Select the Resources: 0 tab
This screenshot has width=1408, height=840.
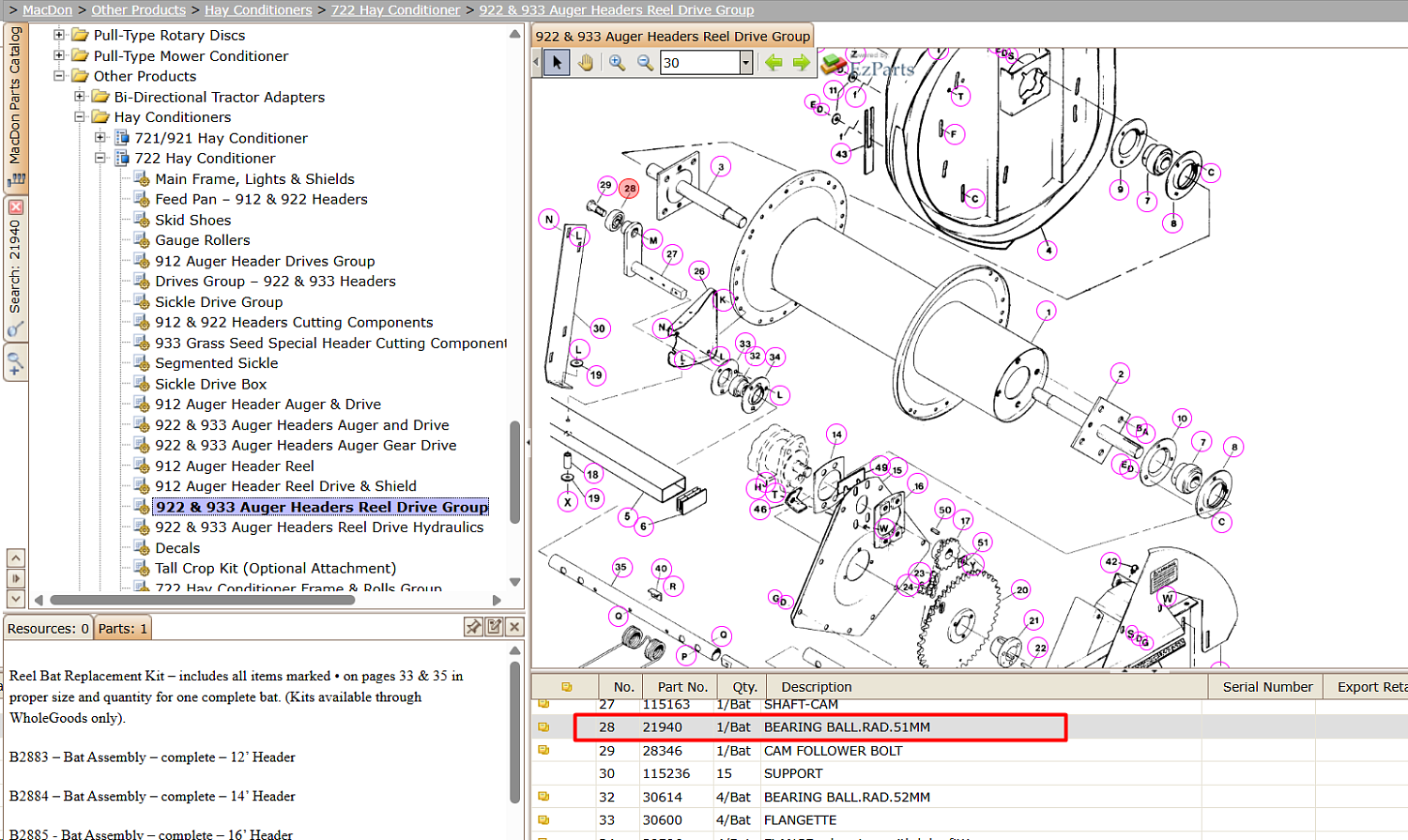(48, 628)
